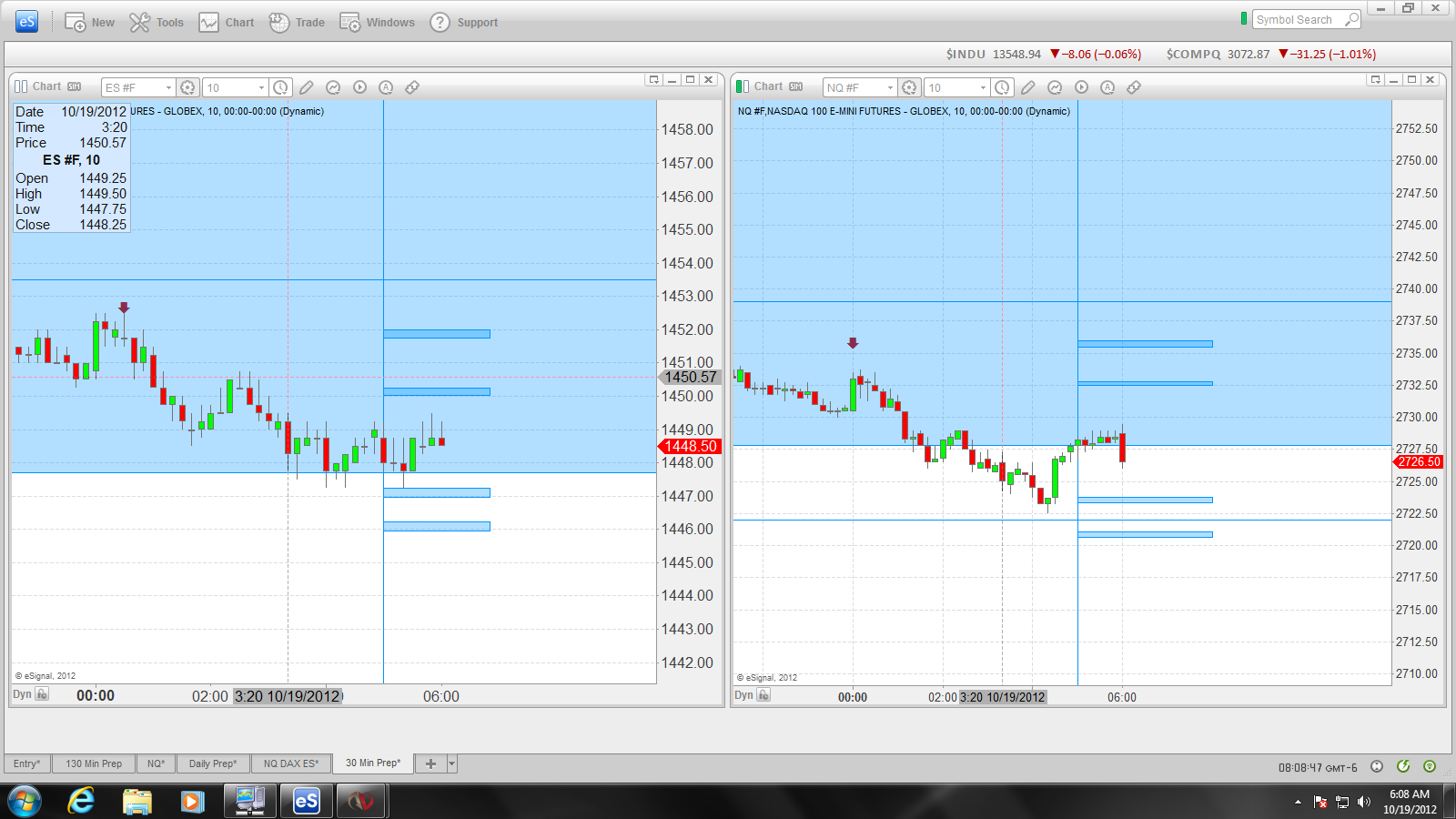
Task: Click the Symbol Search magnifier icon
Action: [1351, 20]
